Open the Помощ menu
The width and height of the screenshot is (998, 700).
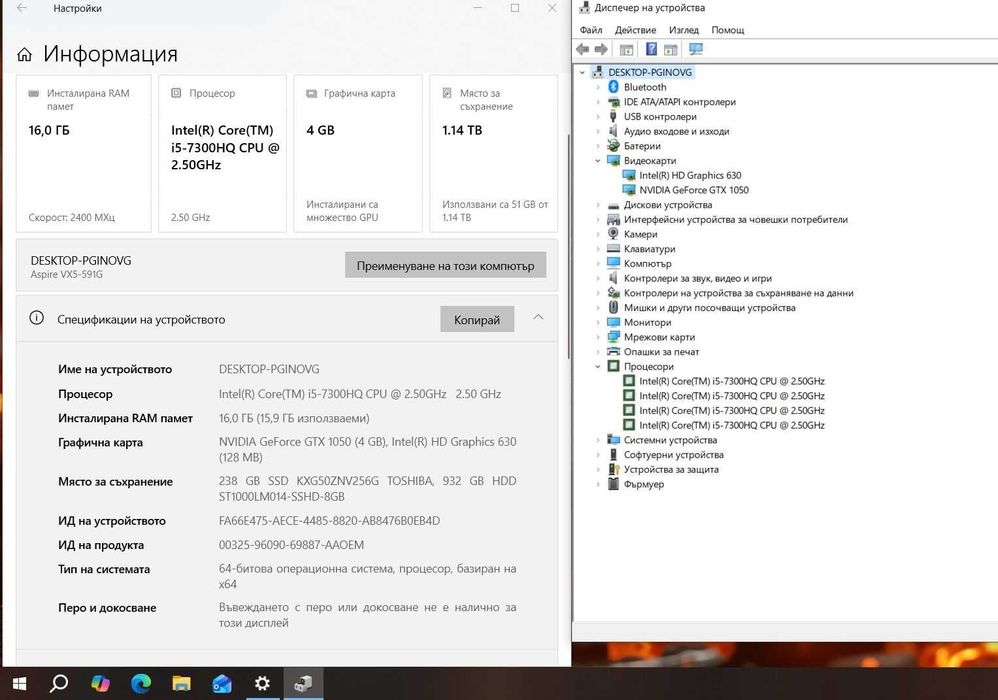coord(727,30)
